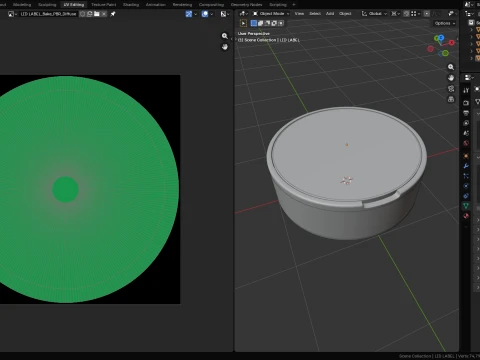Open the Geometry Nodes workspace tab
Viewport: 480px width, 360px height.
[247, 5]
